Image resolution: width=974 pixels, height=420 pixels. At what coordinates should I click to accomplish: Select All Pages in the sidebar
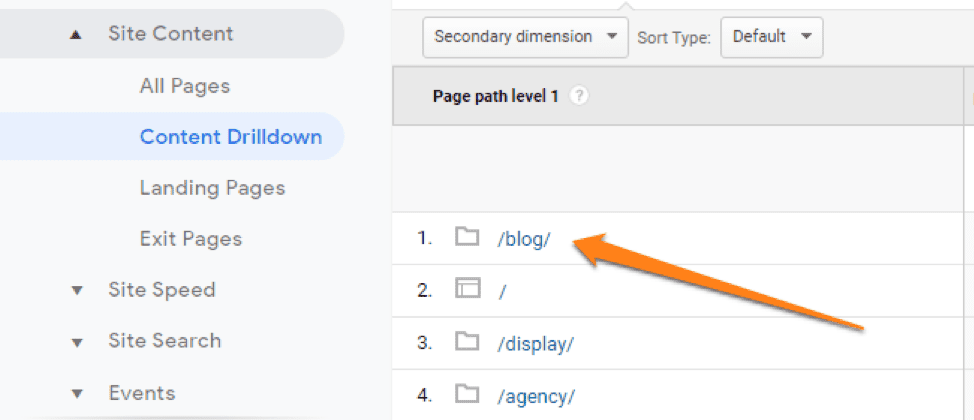[185, 86]
